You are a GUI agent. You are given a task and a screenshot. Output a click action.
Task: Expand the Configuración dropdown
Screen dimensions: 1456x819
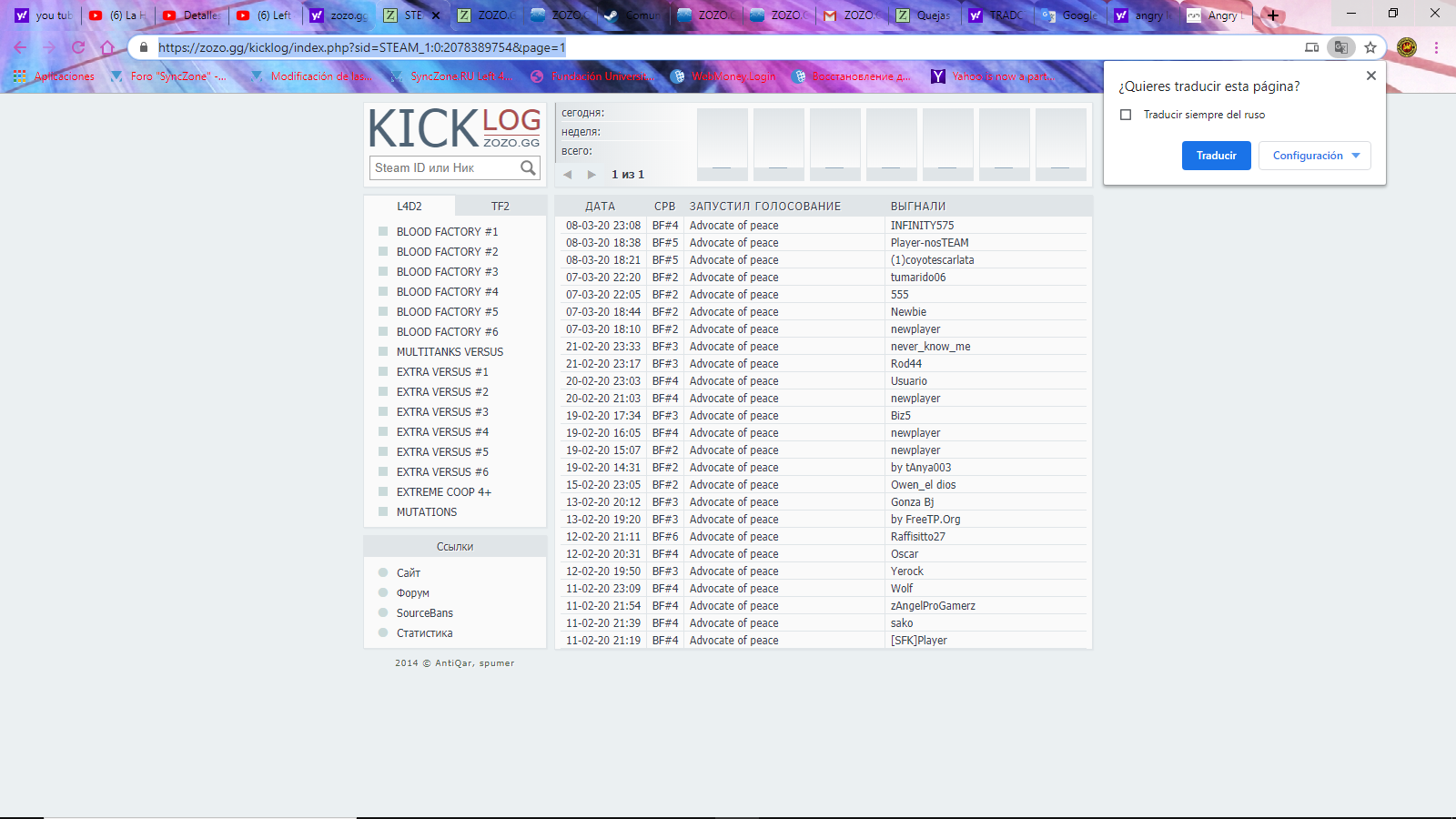(x=1315, y=156)
